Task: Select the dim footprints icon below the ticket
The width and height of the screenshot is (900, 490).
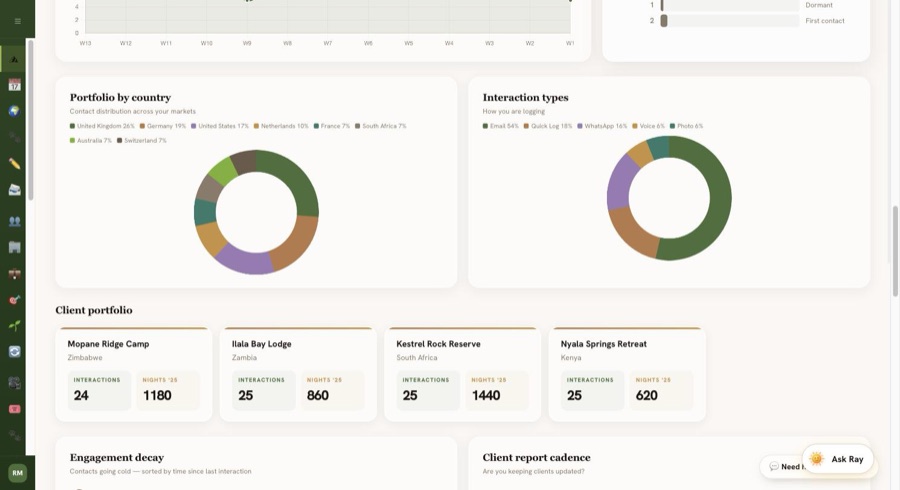Action: pyautogui.click(x=14, y=435)
